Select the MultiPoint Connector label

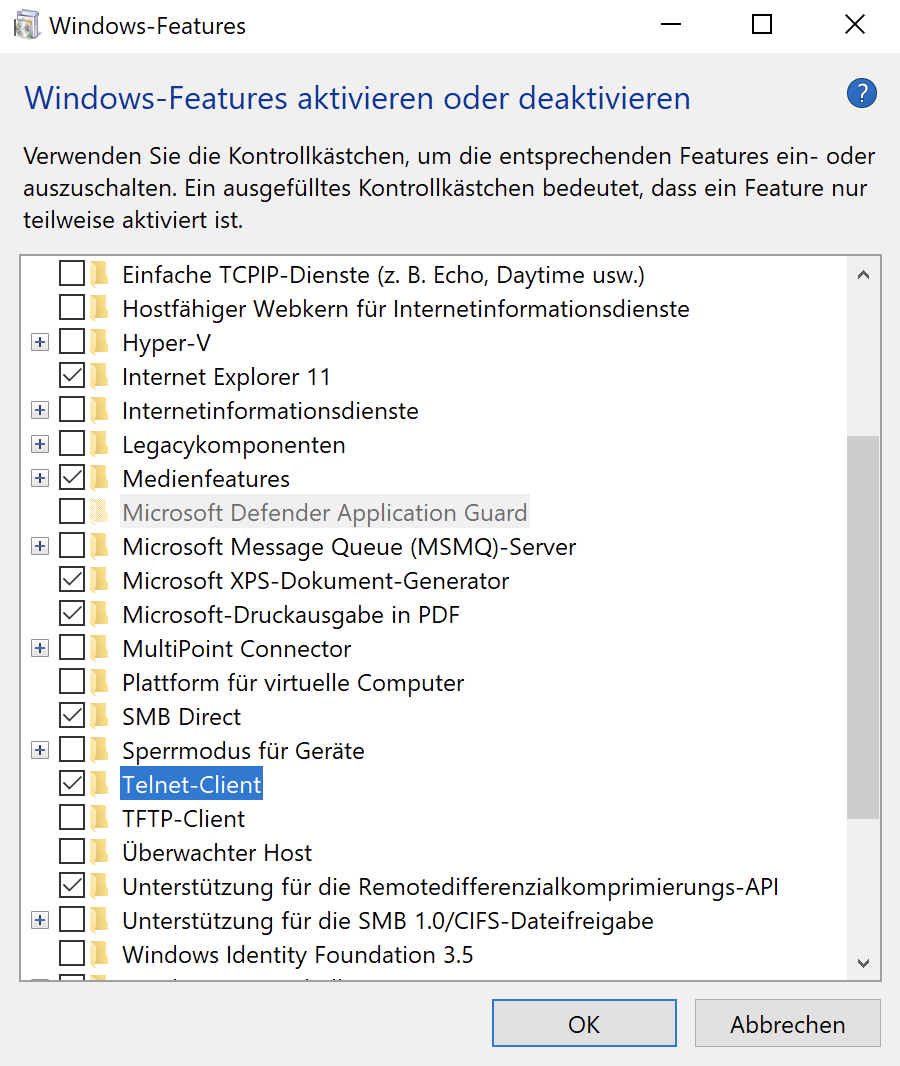[x=237, y=649]
